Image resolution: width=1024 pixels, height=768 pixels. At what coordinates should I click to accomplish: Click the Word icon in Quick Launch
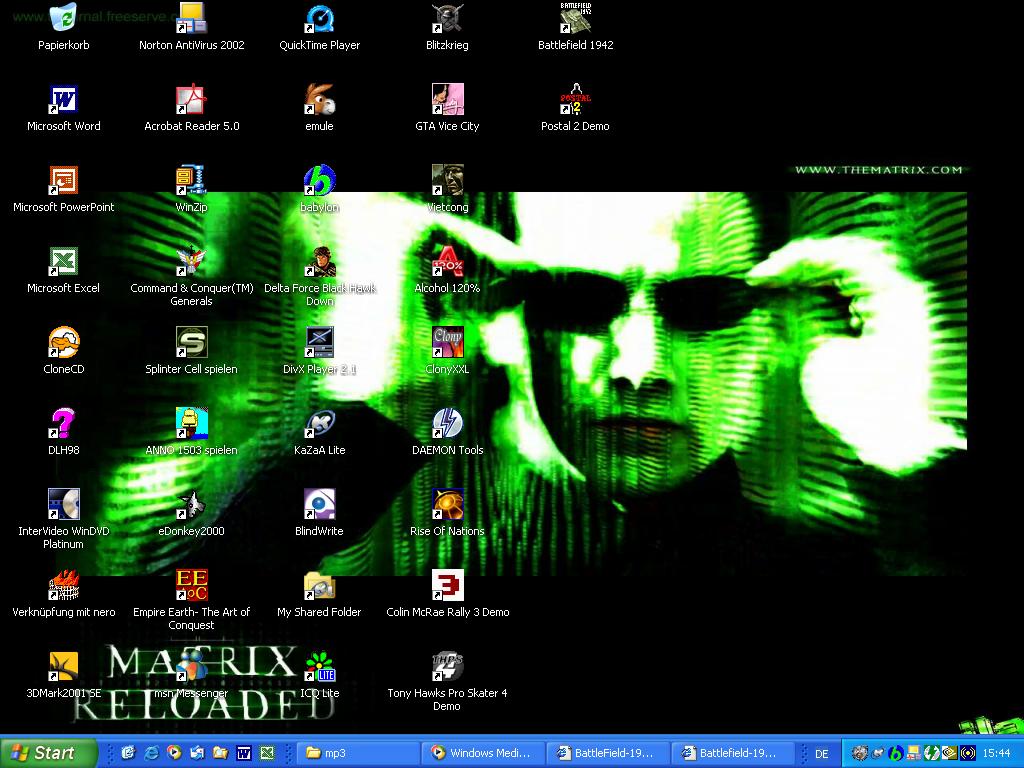point(244,753)
